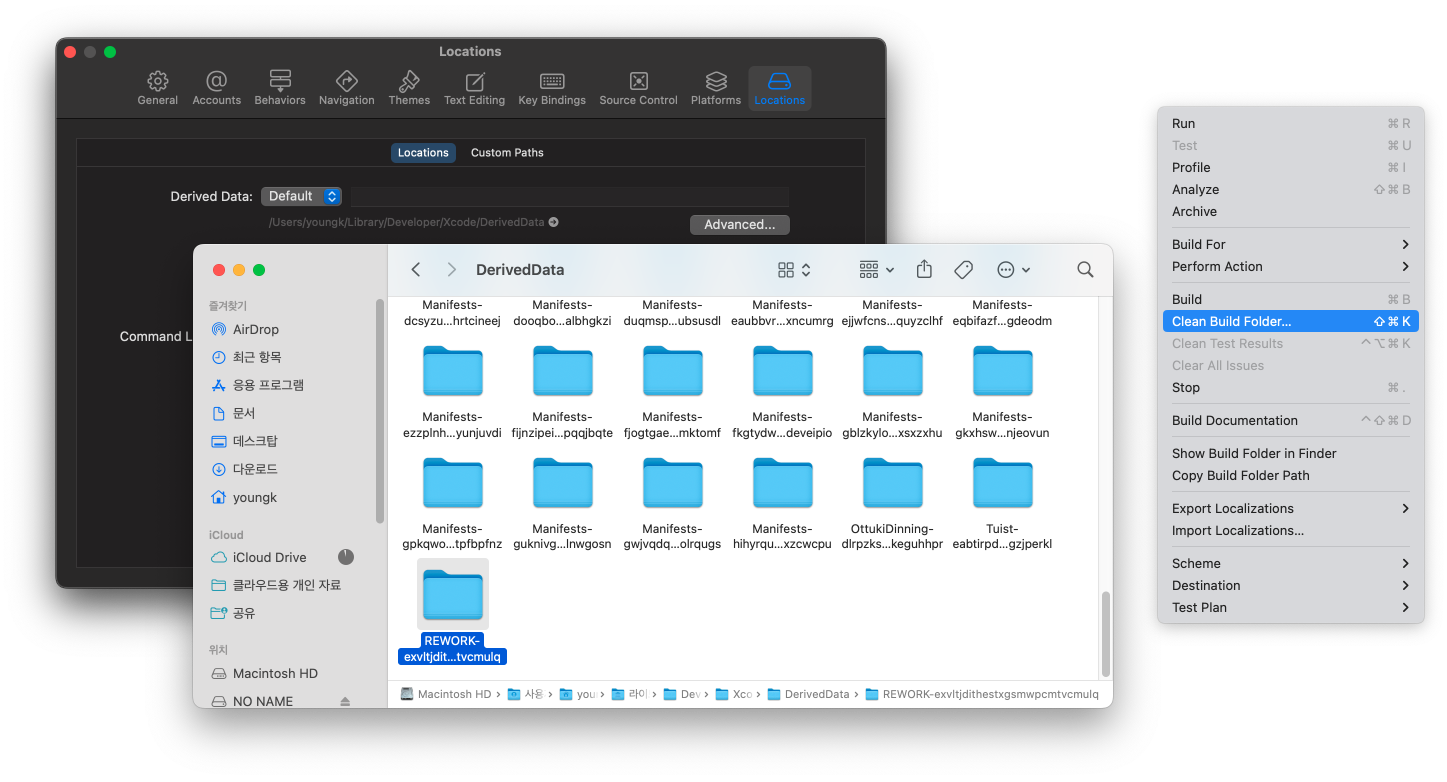1447x782 pixels.
Task: Click Finder tag icon
Action: [964, 270]
